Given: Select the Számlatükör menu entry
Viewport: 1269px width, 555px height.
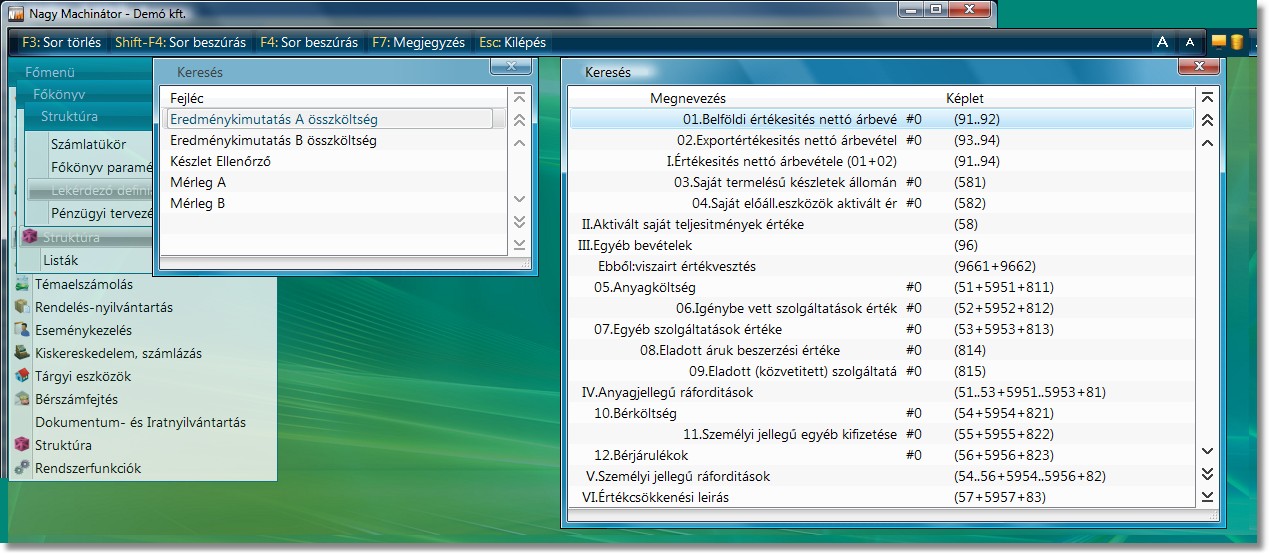Looking at the screenshot, I should coord(90,143).
